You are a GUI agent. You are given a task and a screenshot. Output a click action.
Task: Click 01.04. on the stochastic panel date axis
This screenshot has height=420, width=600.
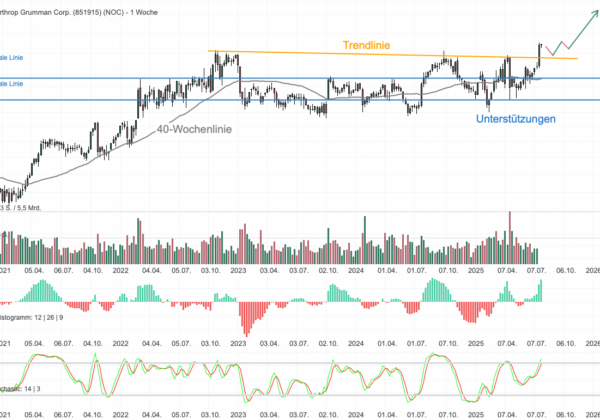tap(387, 415)
